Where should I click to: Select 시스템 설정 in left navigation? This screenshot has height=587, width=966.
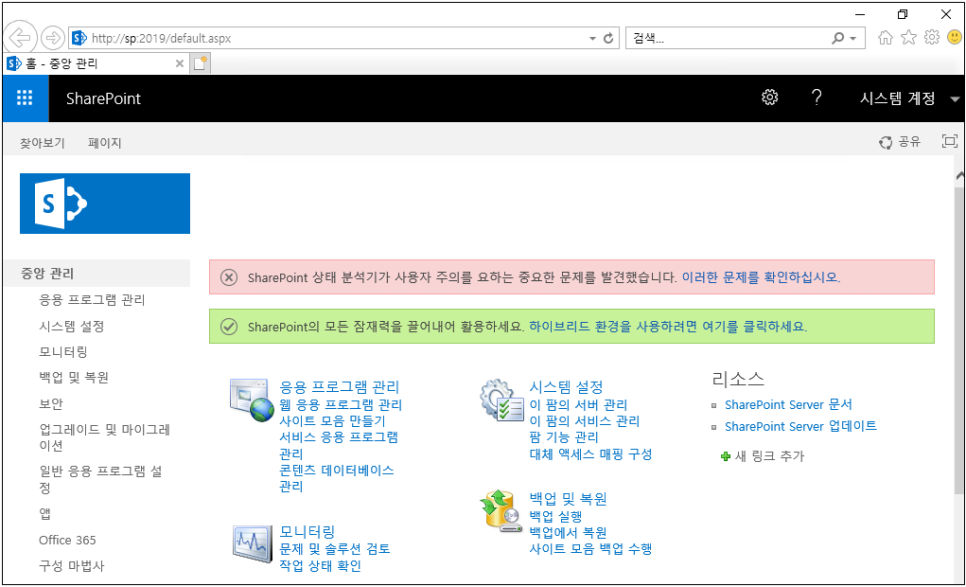71,326
